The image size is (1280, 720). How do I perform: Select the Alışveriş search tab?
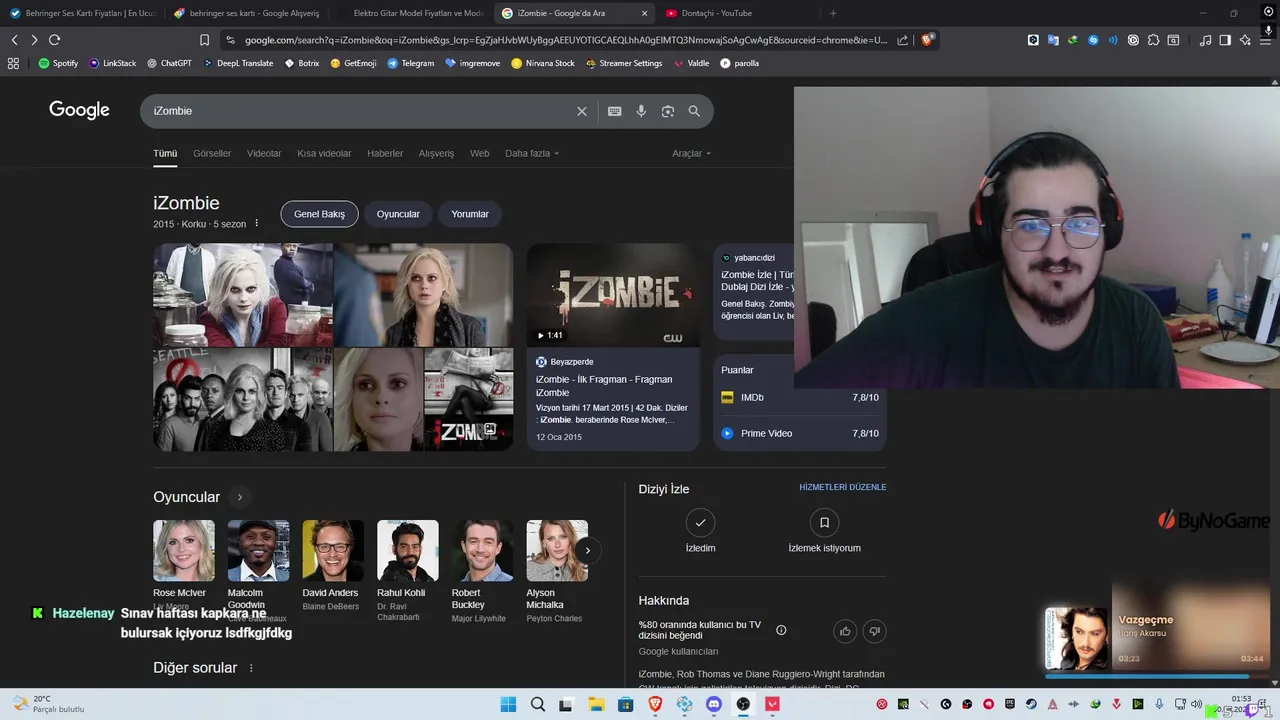coord(436,153)
